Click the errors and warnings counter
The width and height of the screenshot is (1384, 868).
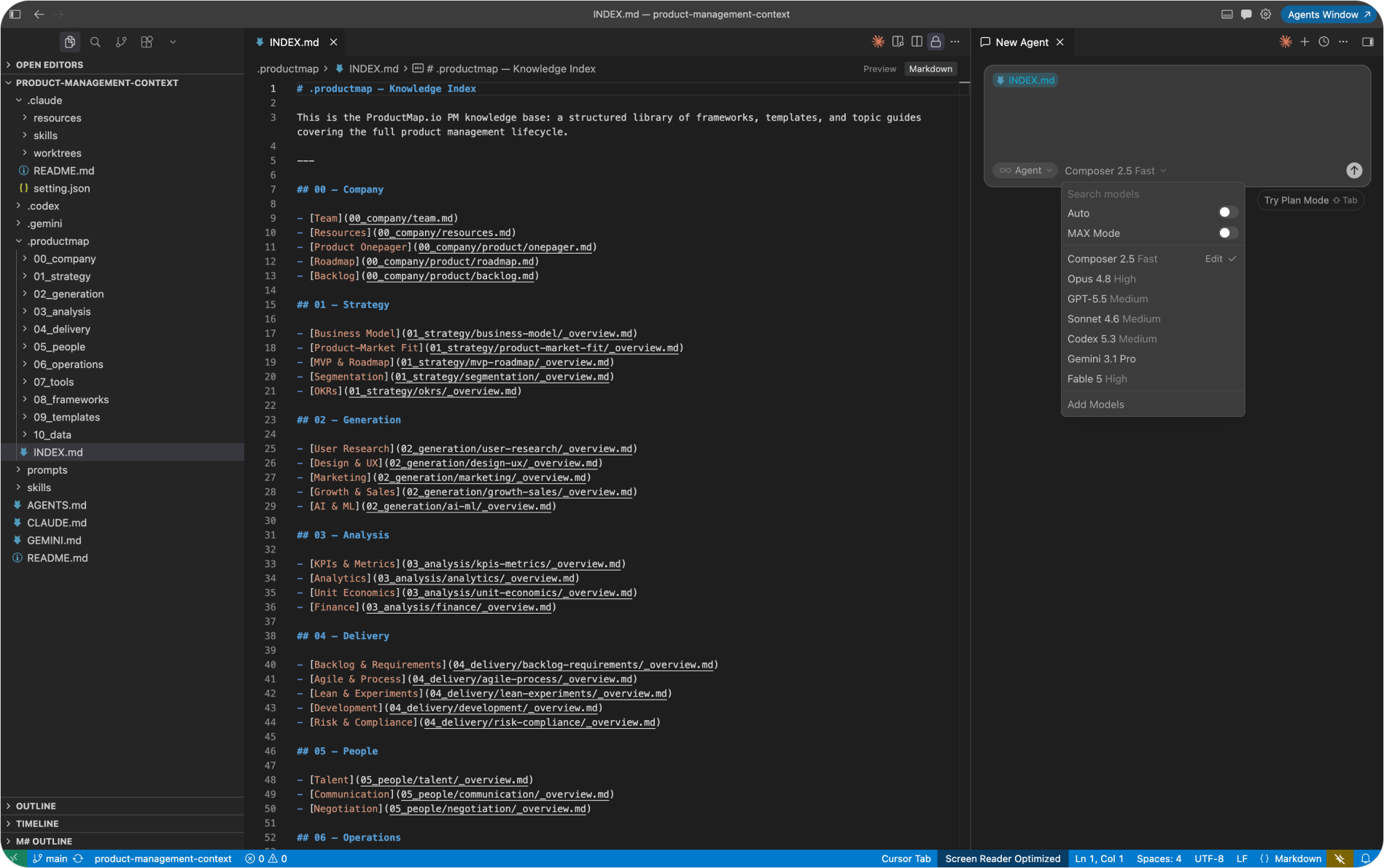coord(266,859)
